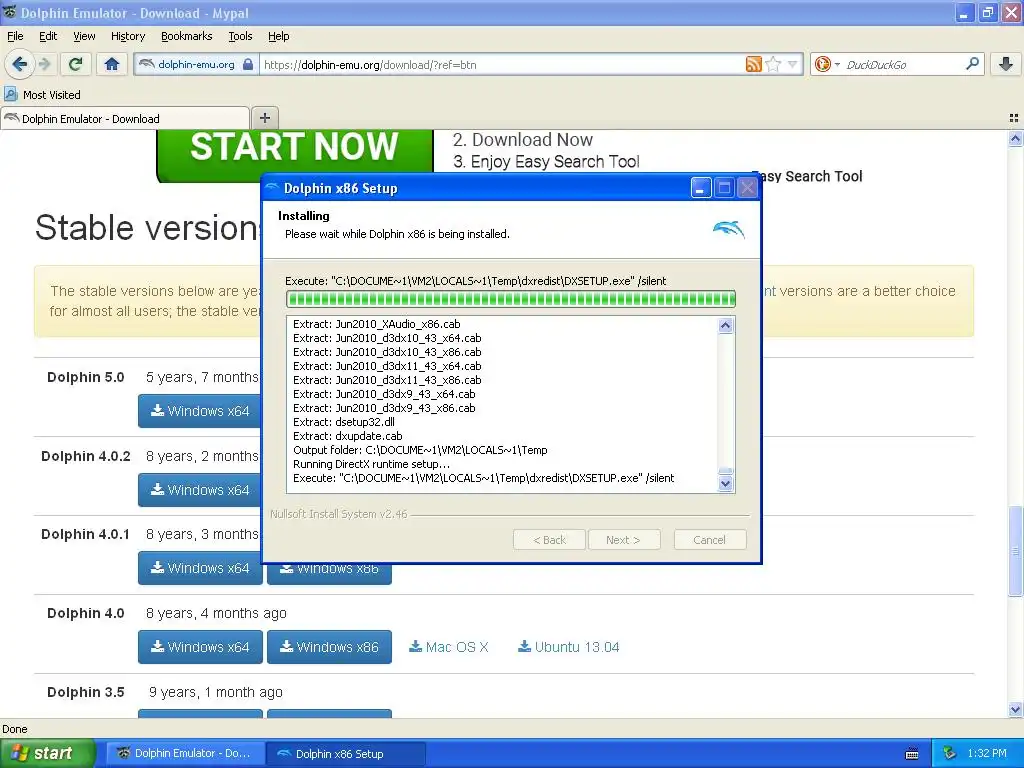Download Dolphin 4.0.2 Windows x64

click(200, 490)
